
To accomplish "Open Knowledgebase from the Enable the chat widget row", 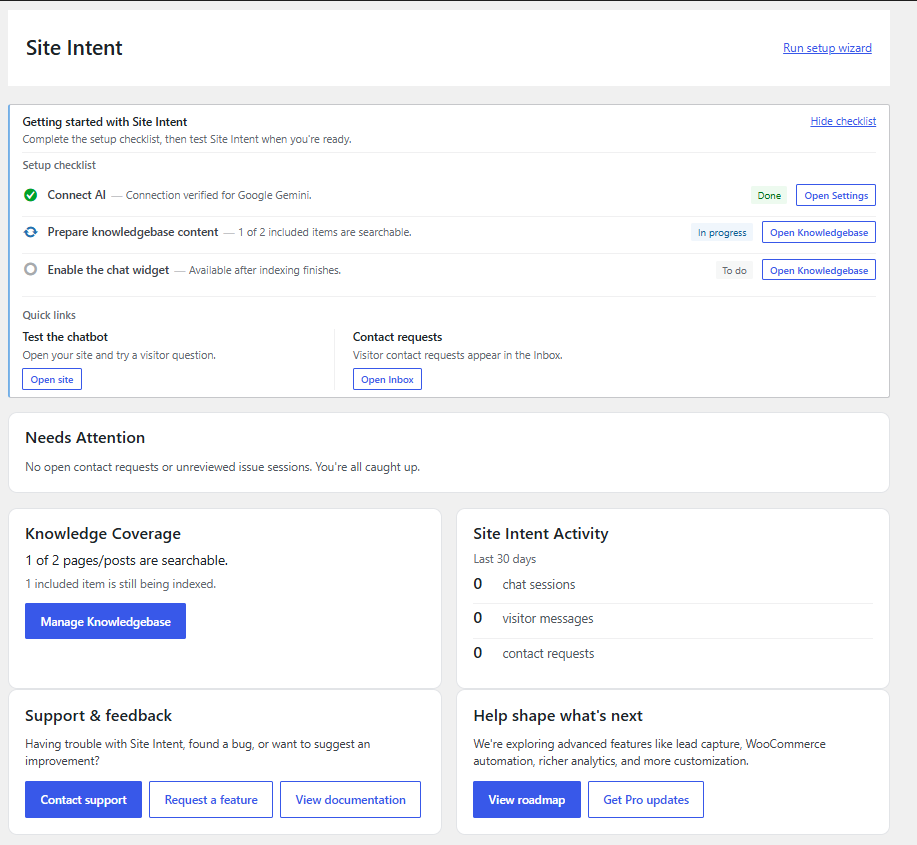I will [819, 270].
